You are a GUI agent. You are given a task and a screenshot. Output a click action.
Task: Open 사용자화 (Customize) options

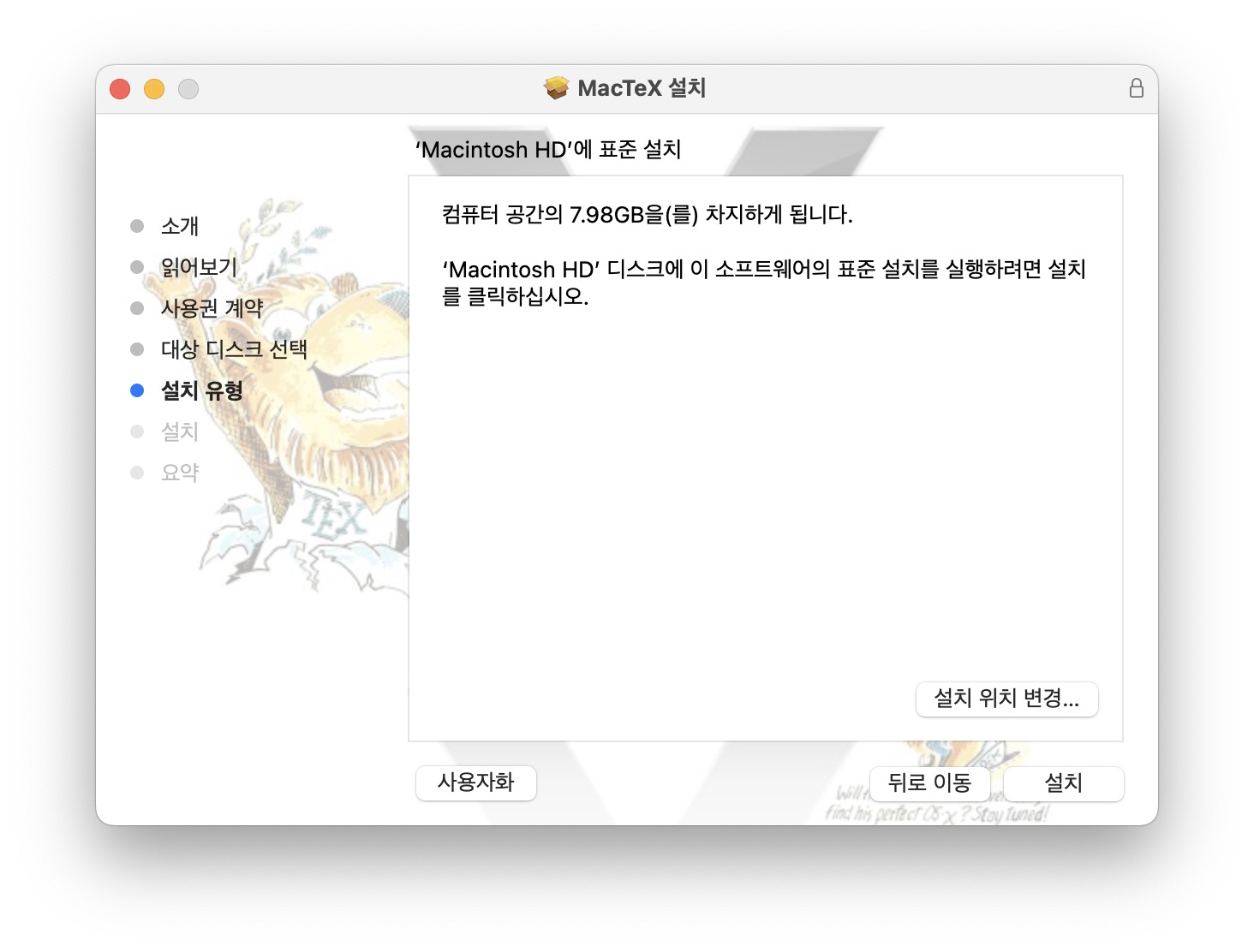[476, 782]
